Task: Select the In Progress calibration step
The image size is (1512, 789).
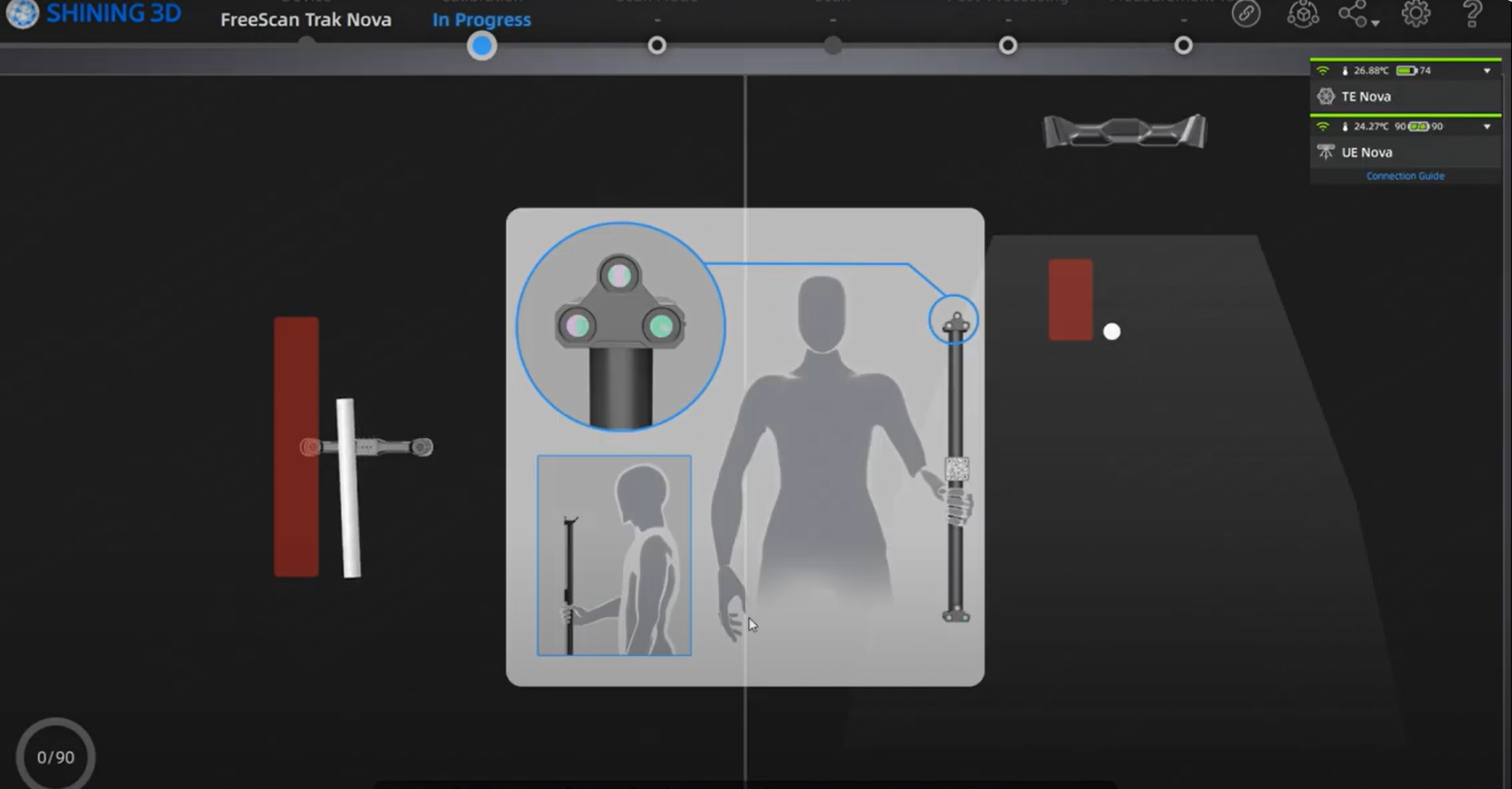Action: (x=481, y=20)
